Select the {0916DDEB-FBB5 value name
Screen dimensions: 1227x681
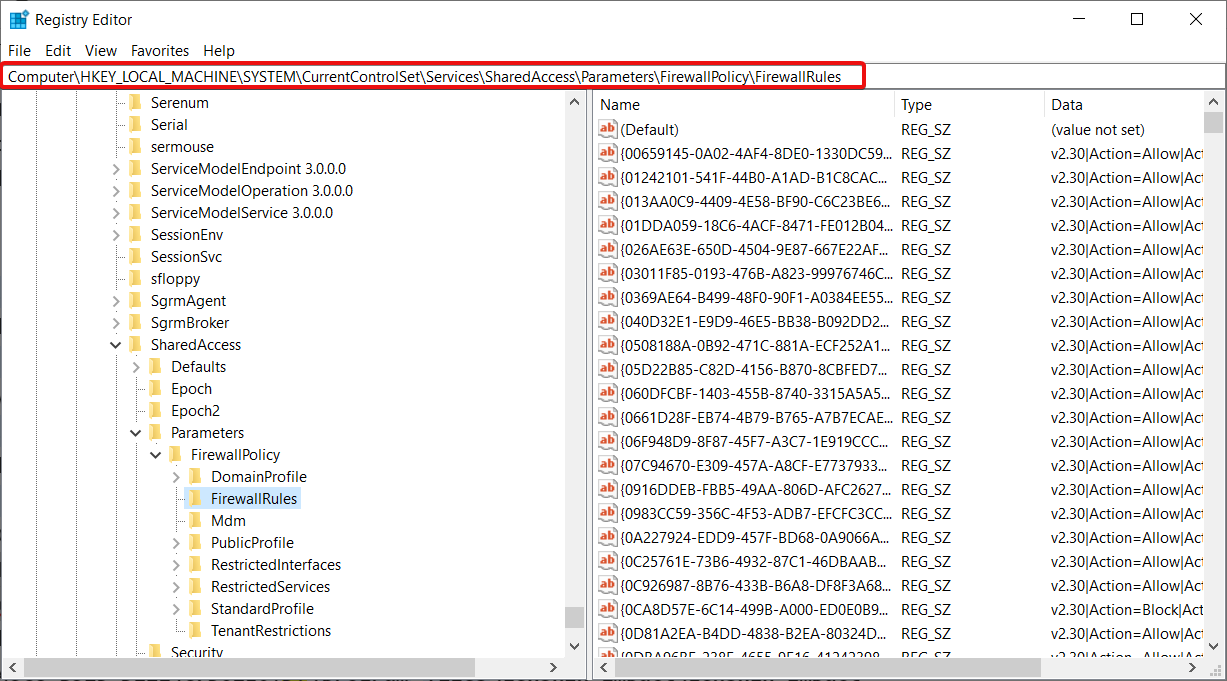[x=754, y=489]
